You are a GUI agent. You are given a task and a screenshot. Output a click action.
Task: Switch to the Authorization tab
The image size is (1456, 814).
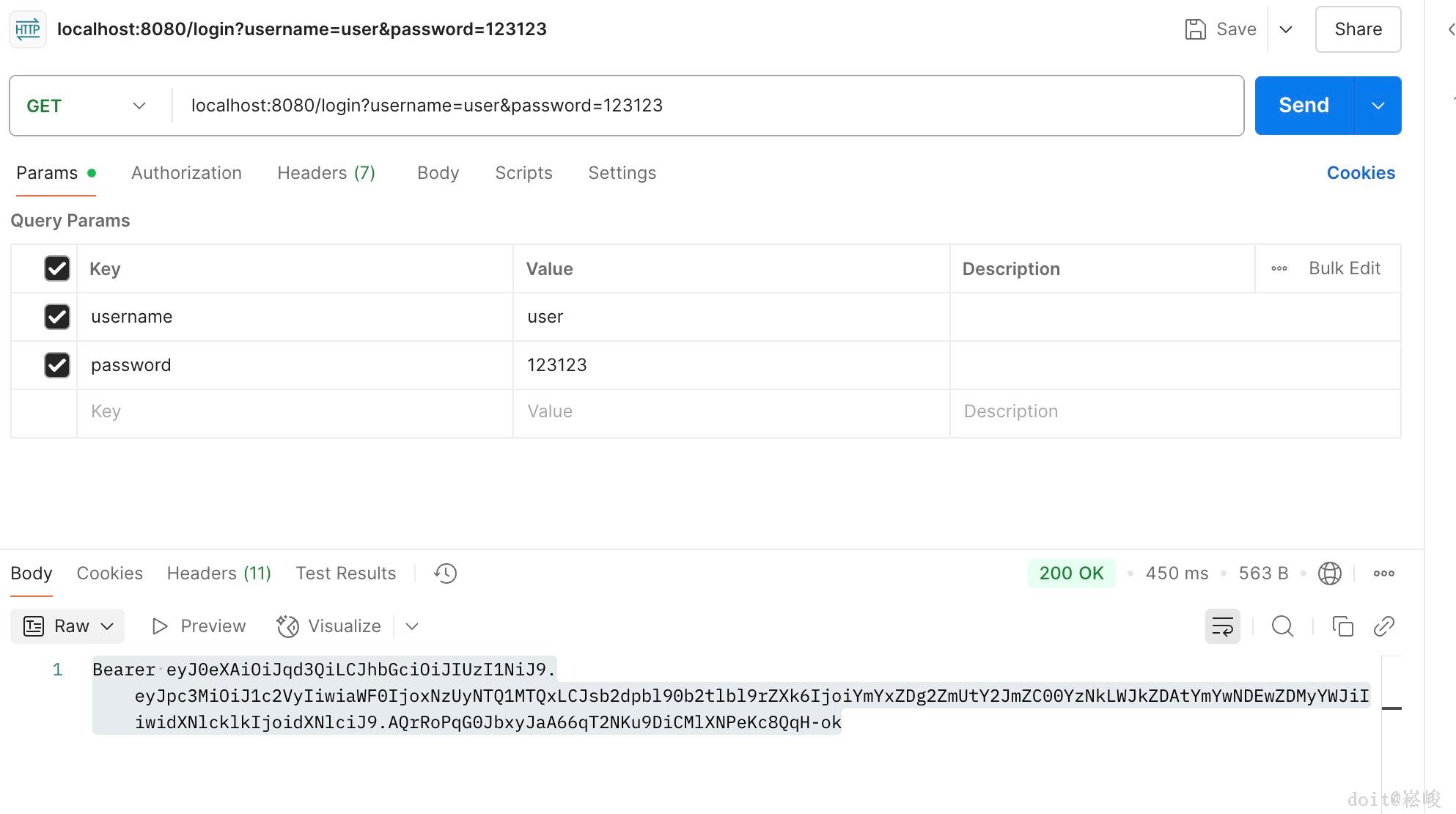pos(186,173)
